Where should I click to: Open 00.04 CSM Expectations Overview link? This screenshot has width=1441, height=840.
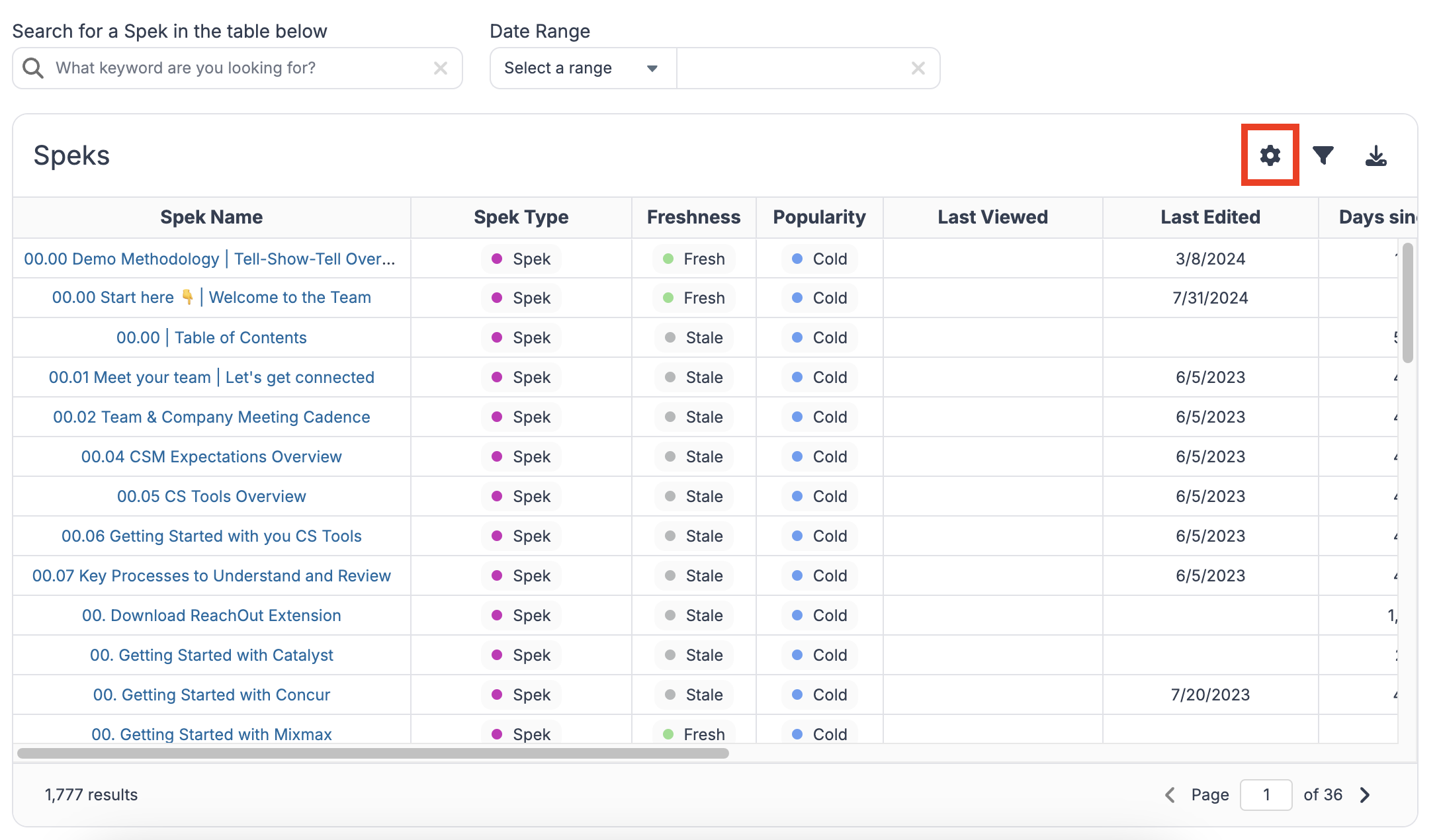212,456
